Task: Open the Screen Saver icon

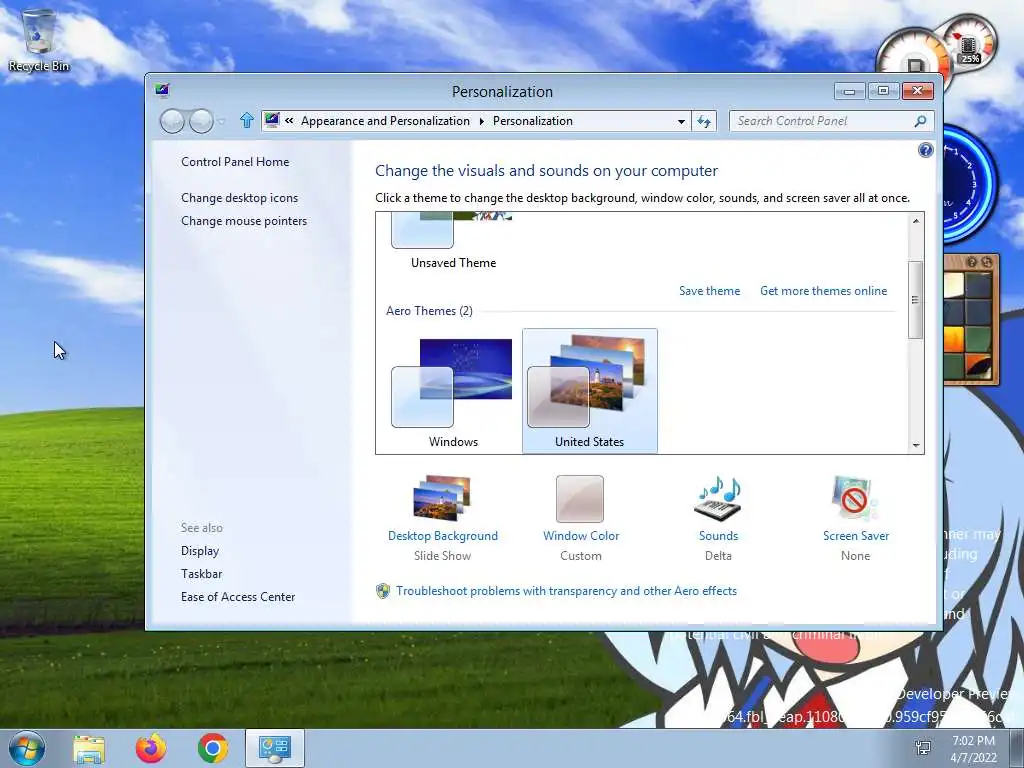Action: click(855, 499)
